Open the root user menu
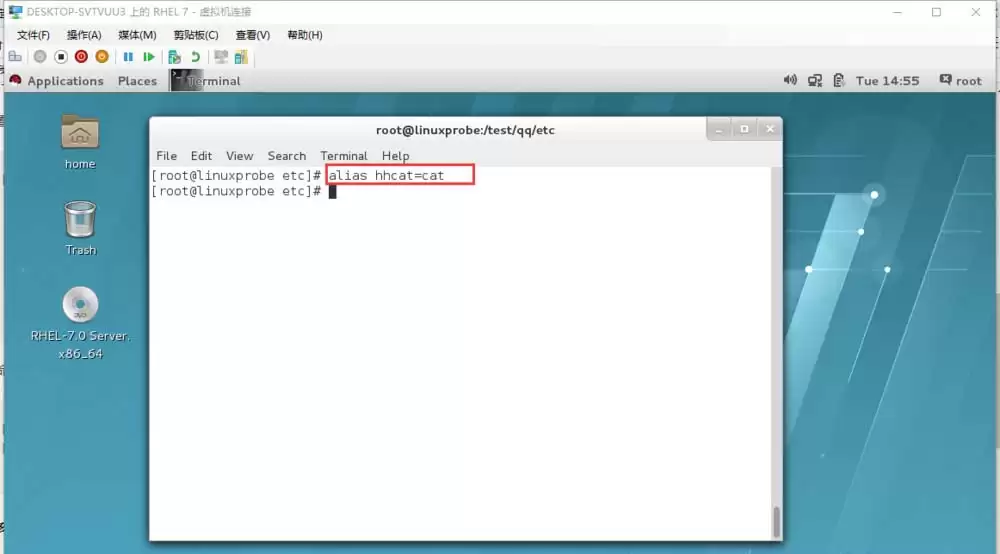 point(960,80)
